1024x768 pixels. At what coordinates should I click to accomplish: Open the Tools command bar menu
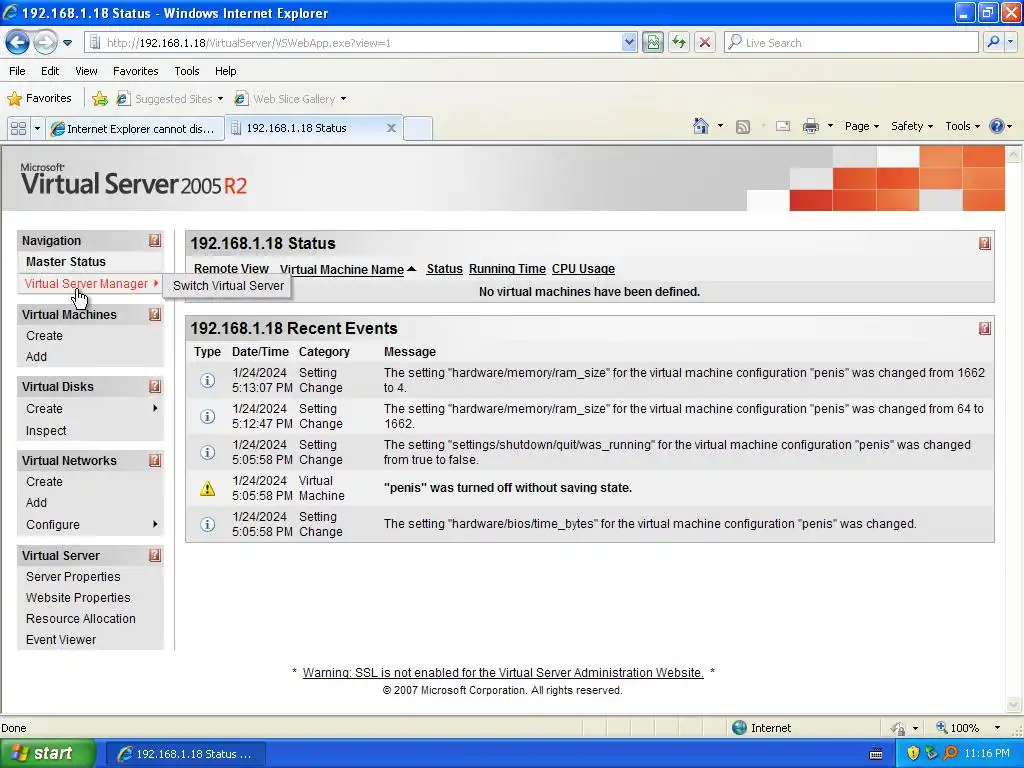962,126
